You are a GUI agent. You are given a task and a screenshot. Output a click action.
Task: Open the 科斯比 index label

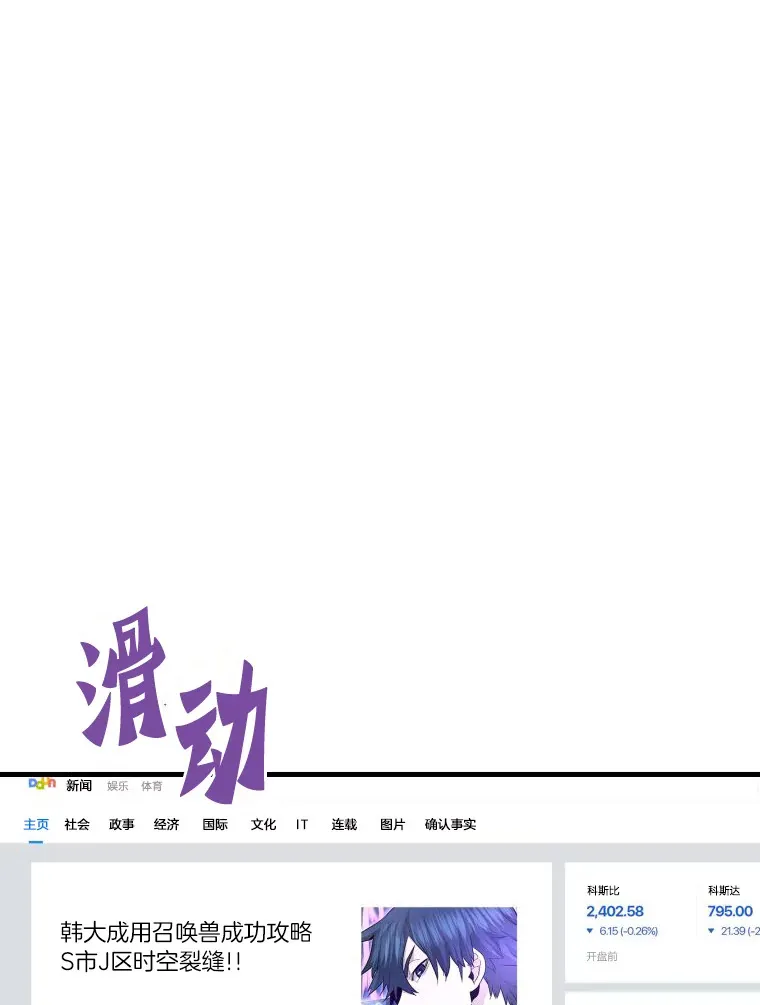click(x=603, y=890)
